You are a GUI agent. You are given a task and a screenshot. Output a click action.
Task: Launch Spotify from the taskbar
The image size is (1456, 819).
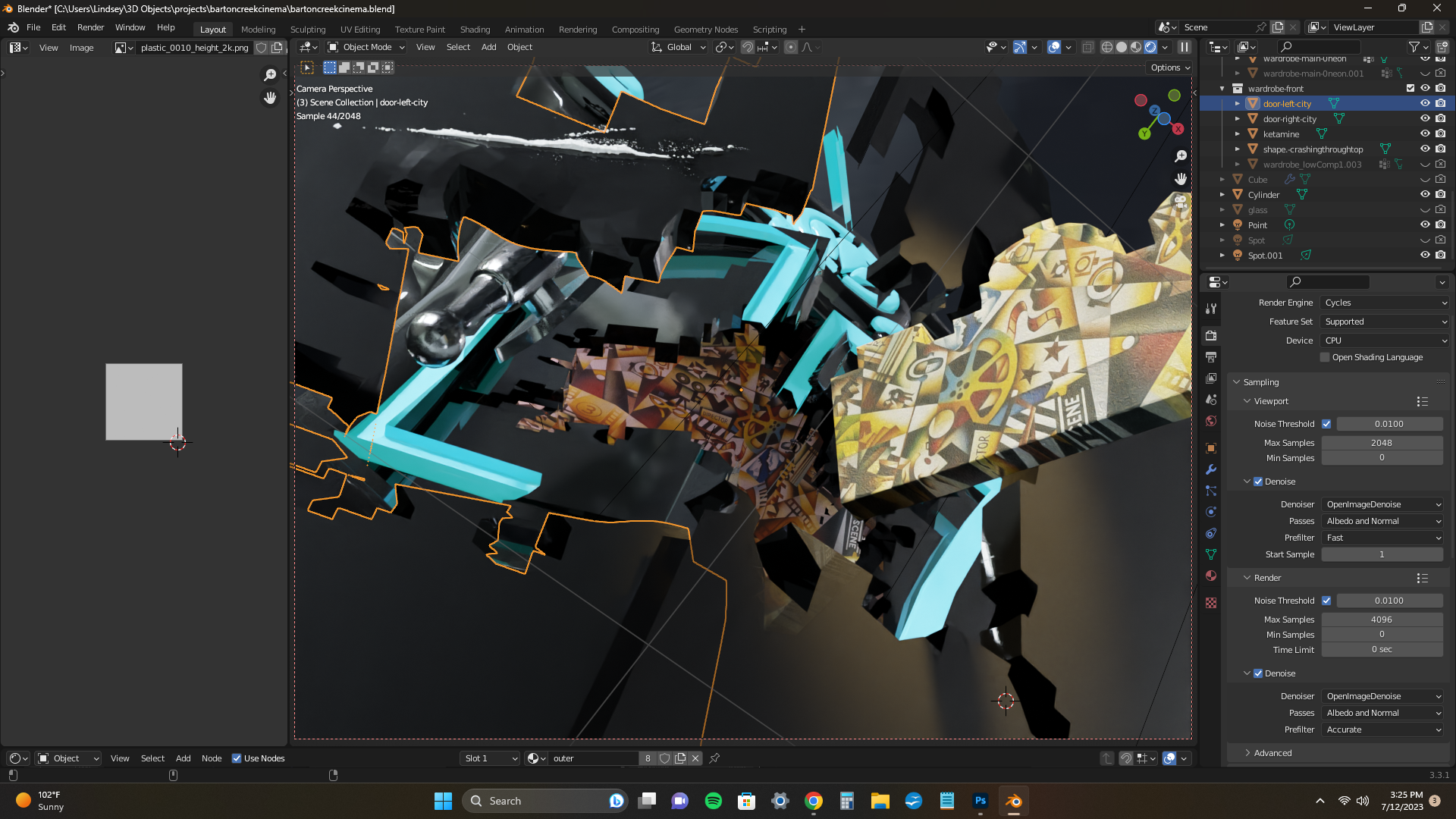[713, 801]
